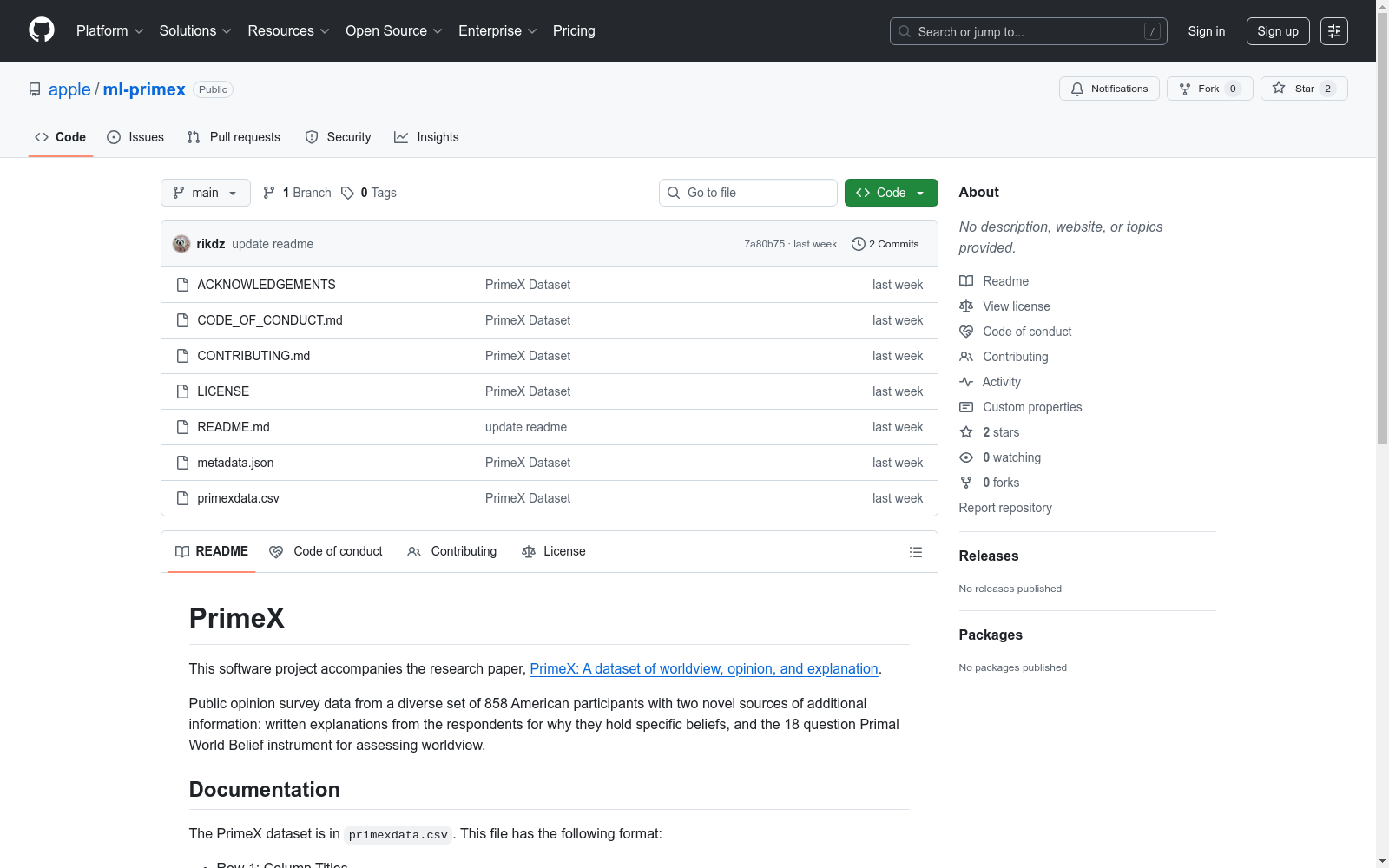This screenshot has width=1389, height=868.
Task: Expand the Platform menu
Action: pos(110,30)
